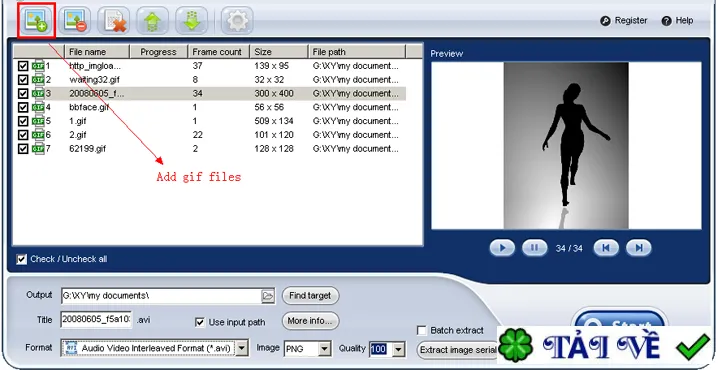Click the silhouette preview image

566,146
